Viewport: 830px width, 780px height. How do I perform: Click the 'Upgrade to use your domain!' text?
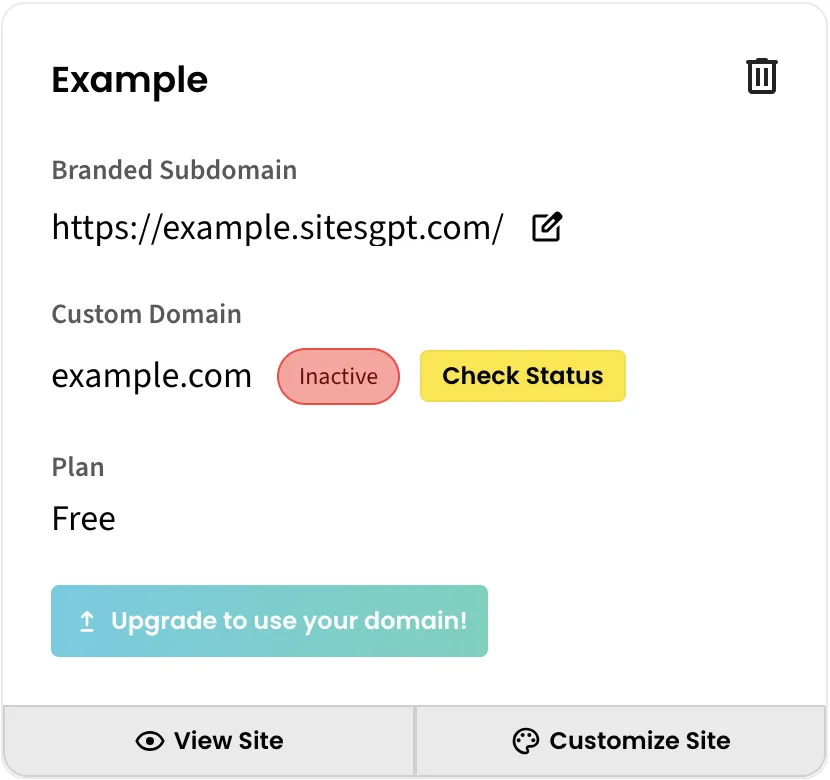pyautogui.click(x=289, y=621)
